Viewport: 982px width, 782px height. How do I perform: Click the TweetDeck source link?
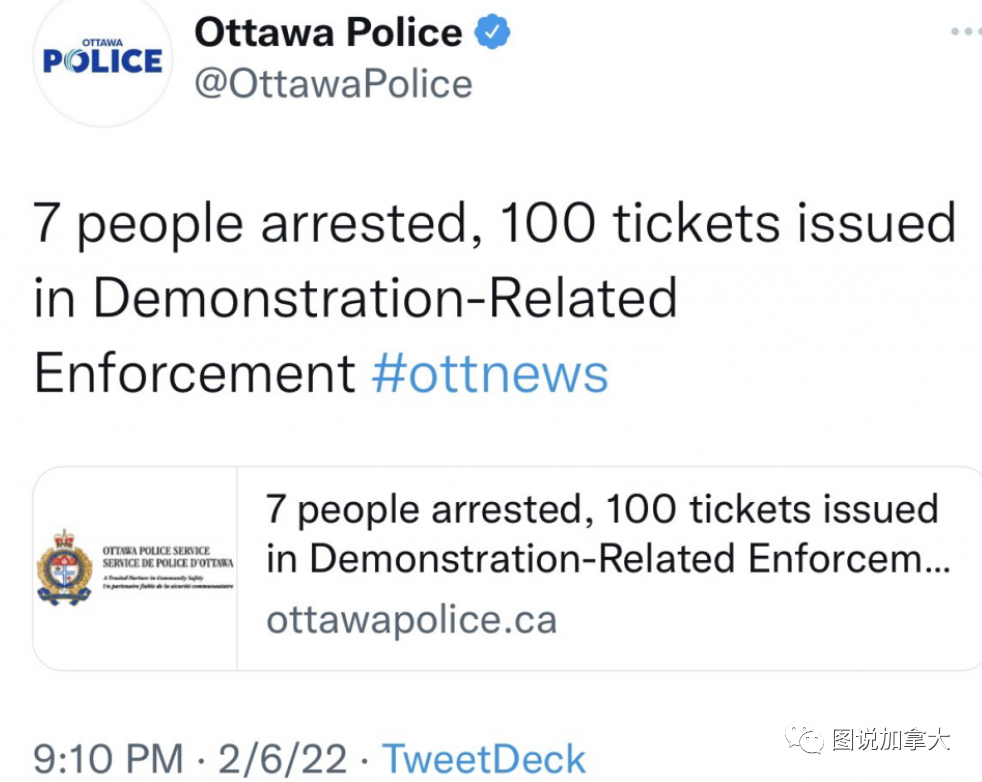coord(484,758)
